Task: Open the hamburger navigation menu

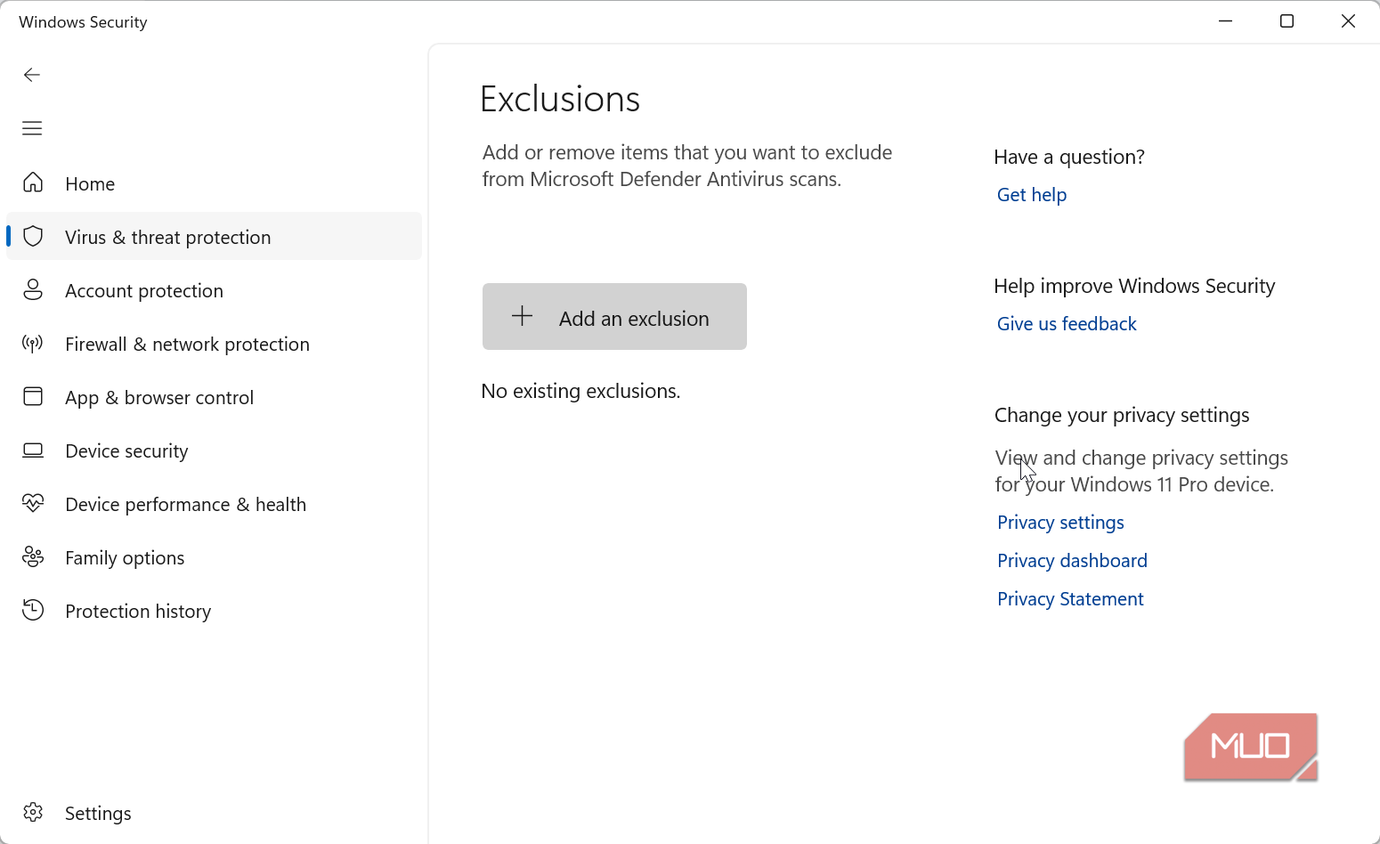Action: [32, 128]
